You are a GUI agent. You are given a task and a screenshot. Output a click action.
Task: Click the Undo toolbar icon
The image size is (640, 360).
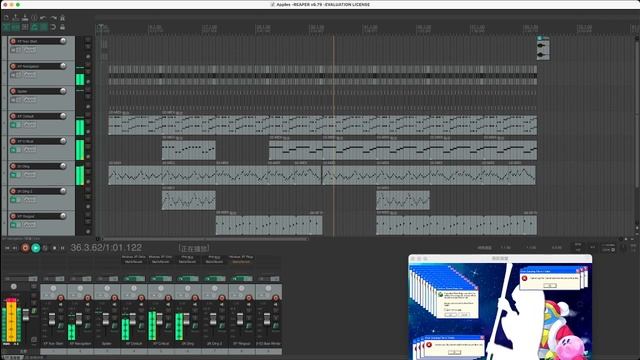pos(43,18)
